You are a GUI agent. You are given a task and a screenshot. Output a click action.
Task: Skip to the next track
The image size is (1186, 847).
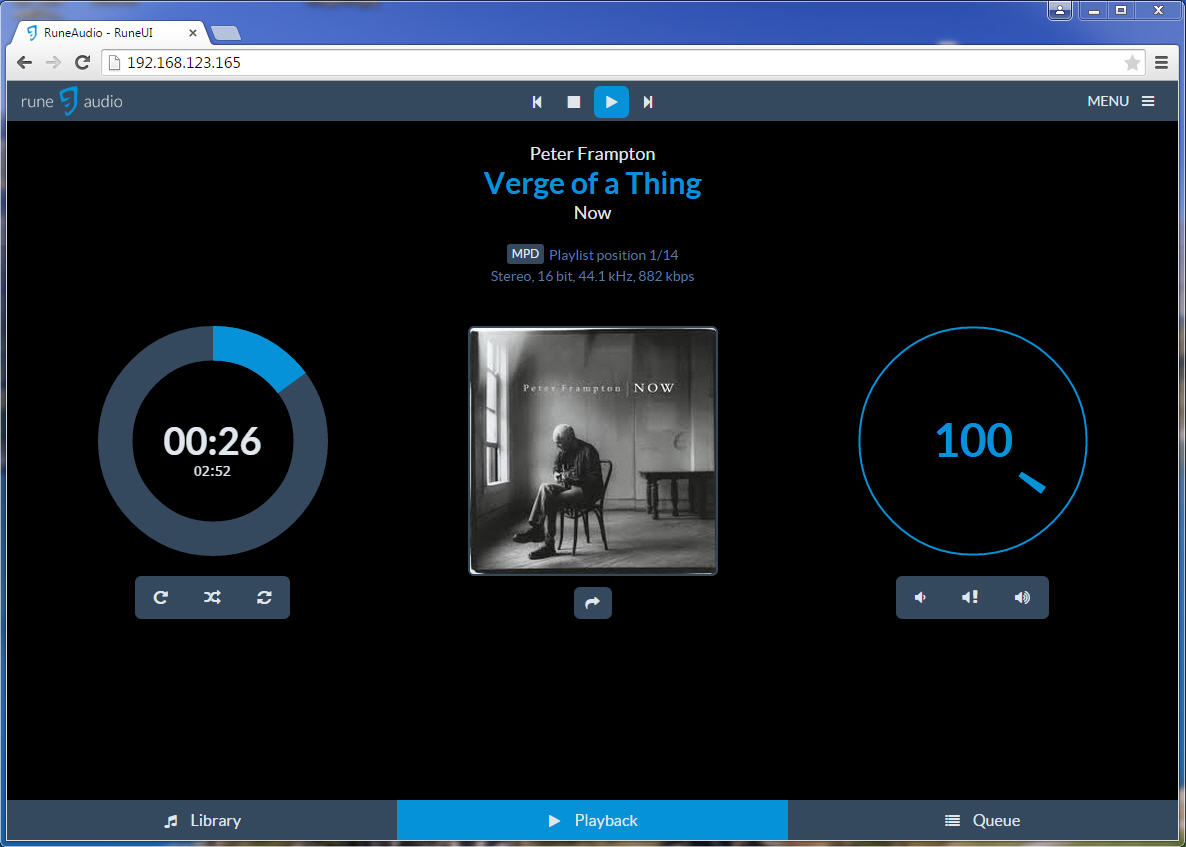[648, 101]
